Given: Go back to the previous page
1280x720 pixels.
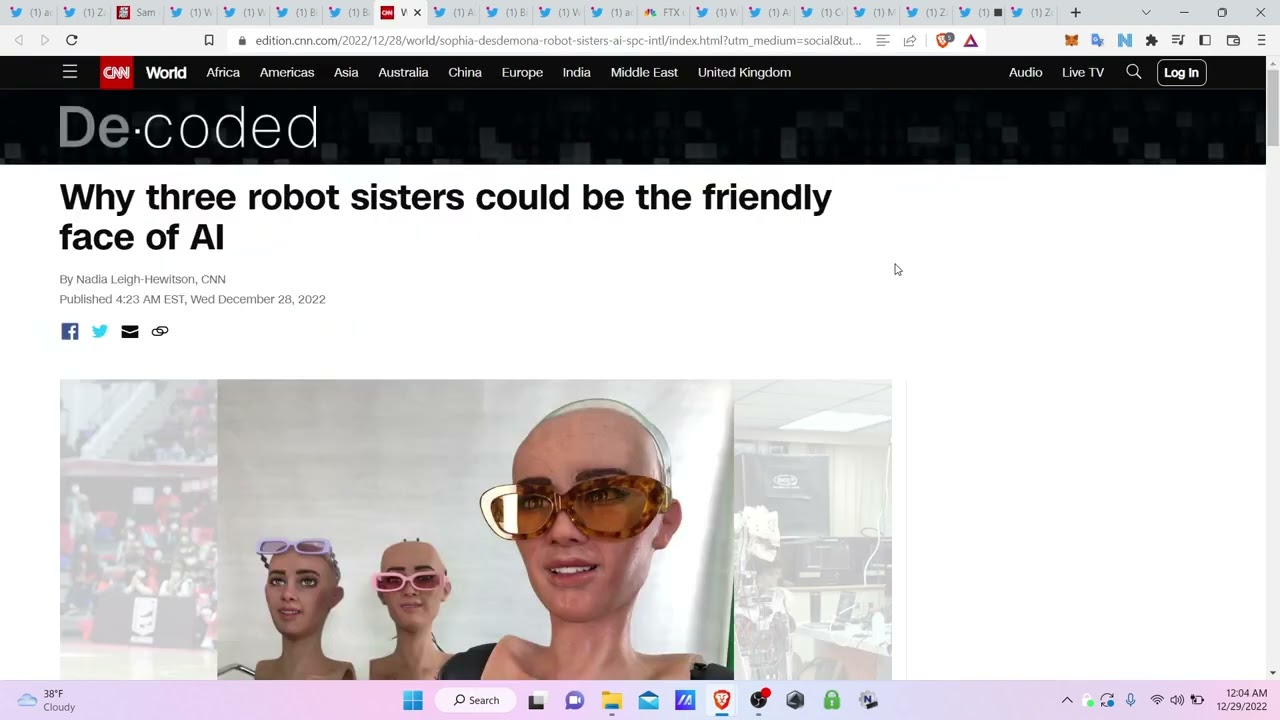Looking at the screenshot, I should [x=19, y=40].
